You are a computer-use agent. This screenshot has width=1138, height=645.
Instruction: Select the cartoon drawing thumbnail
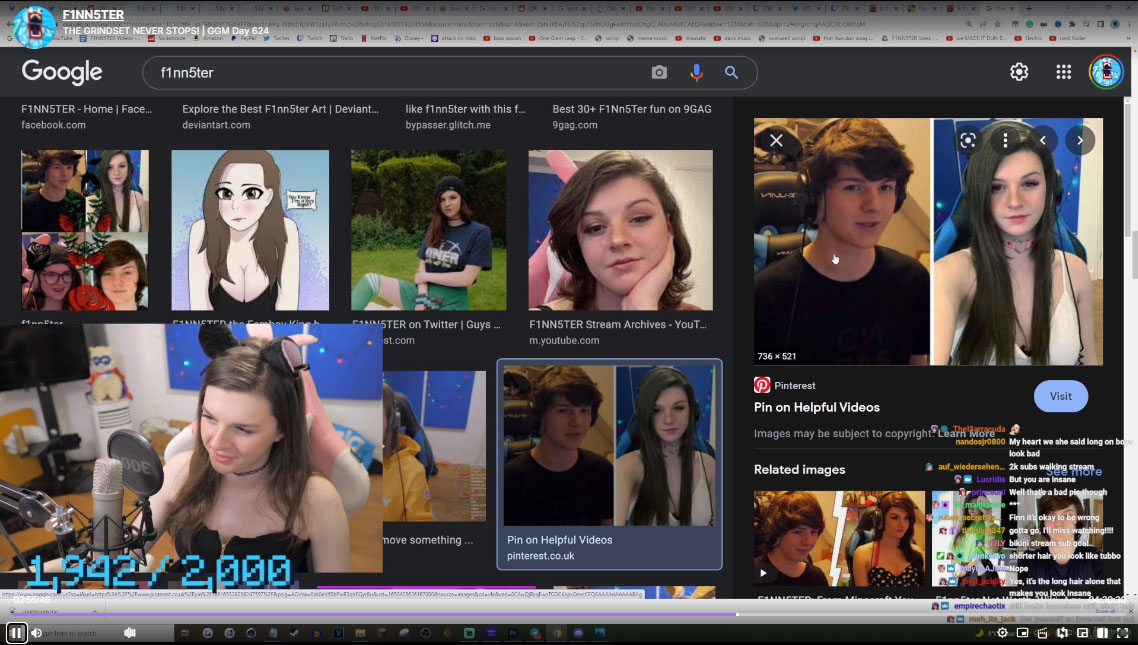(250, 230)
